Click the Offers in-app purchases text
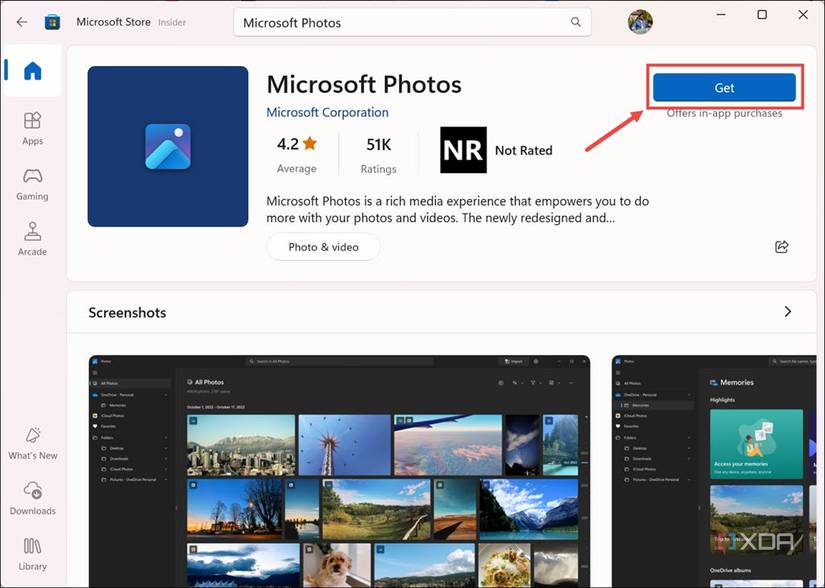 [x=725, y=114]
